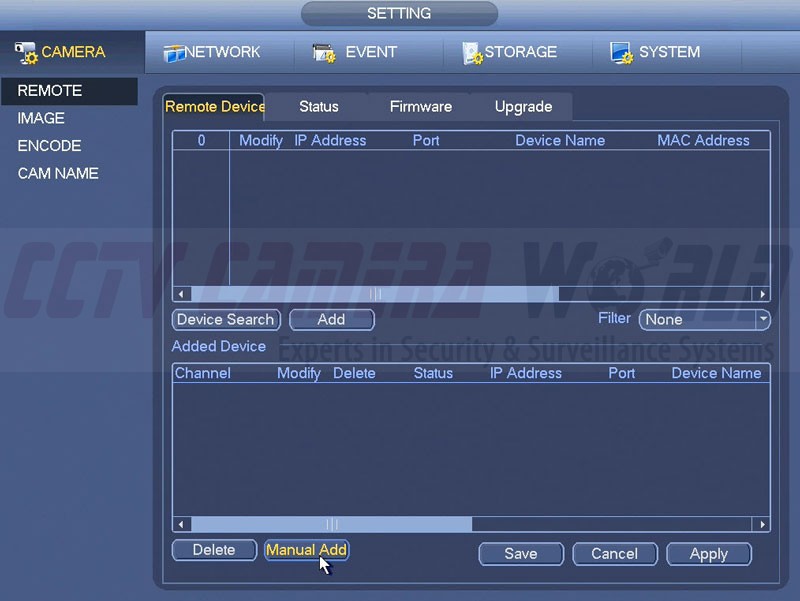
Task: Open the Firmware tab
Action: (x=420, y=106)
